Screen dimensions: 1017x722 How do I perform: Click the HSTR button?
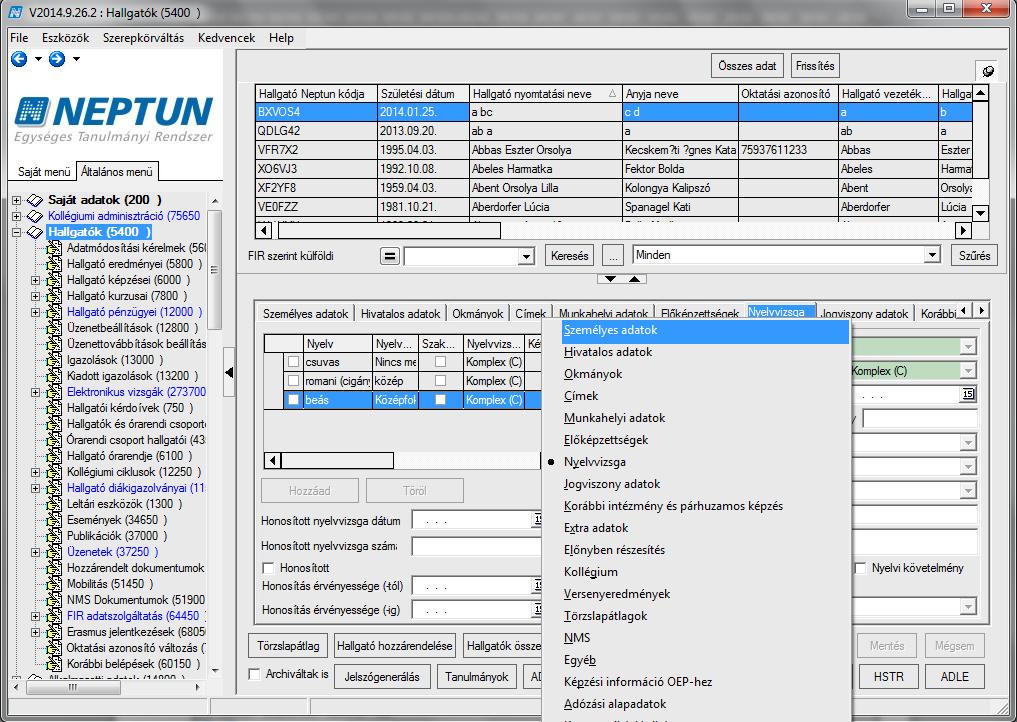coord(888,677)
